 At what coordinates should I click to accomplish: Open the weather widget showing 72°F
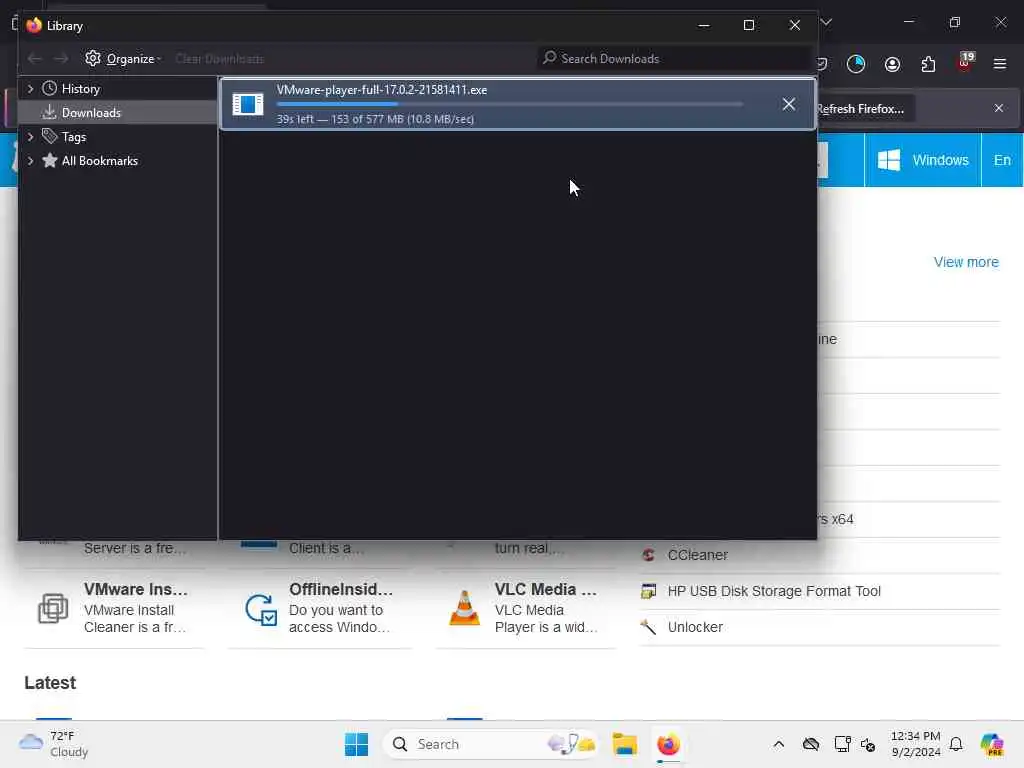click(54, 744)
